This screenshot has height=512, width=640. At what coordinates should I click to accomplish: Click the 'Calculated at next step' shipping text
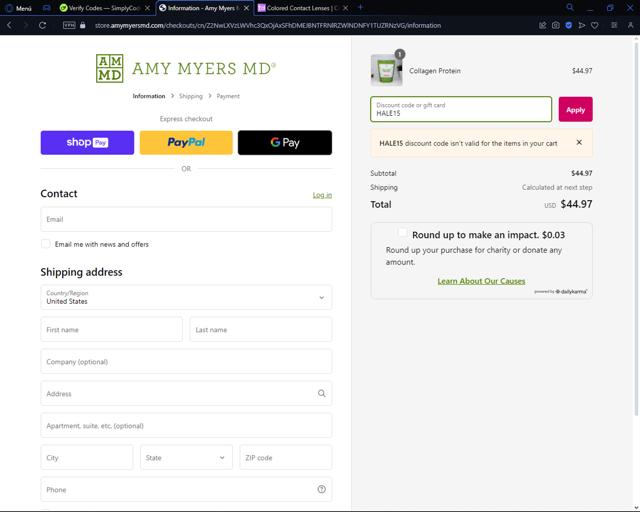point(557,187)
